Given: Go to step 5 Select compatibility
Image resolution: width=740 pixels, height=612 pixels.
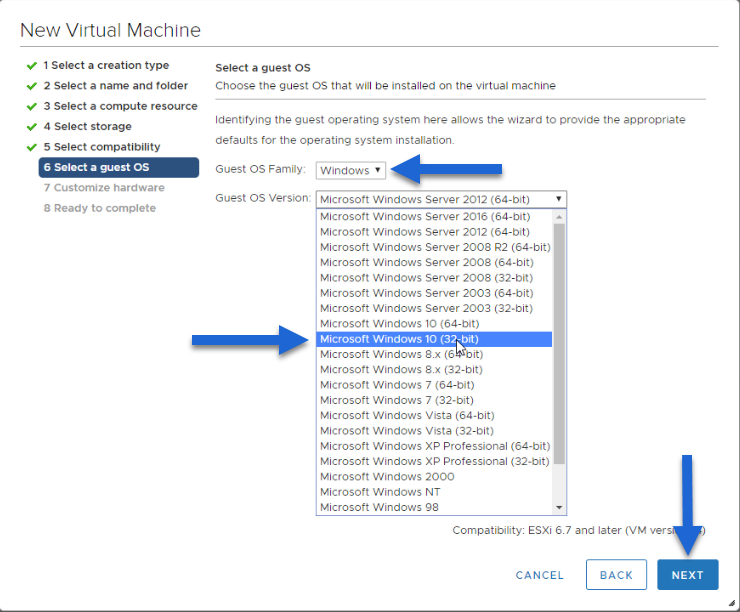Looking at the screenshot, I should 102,147.
